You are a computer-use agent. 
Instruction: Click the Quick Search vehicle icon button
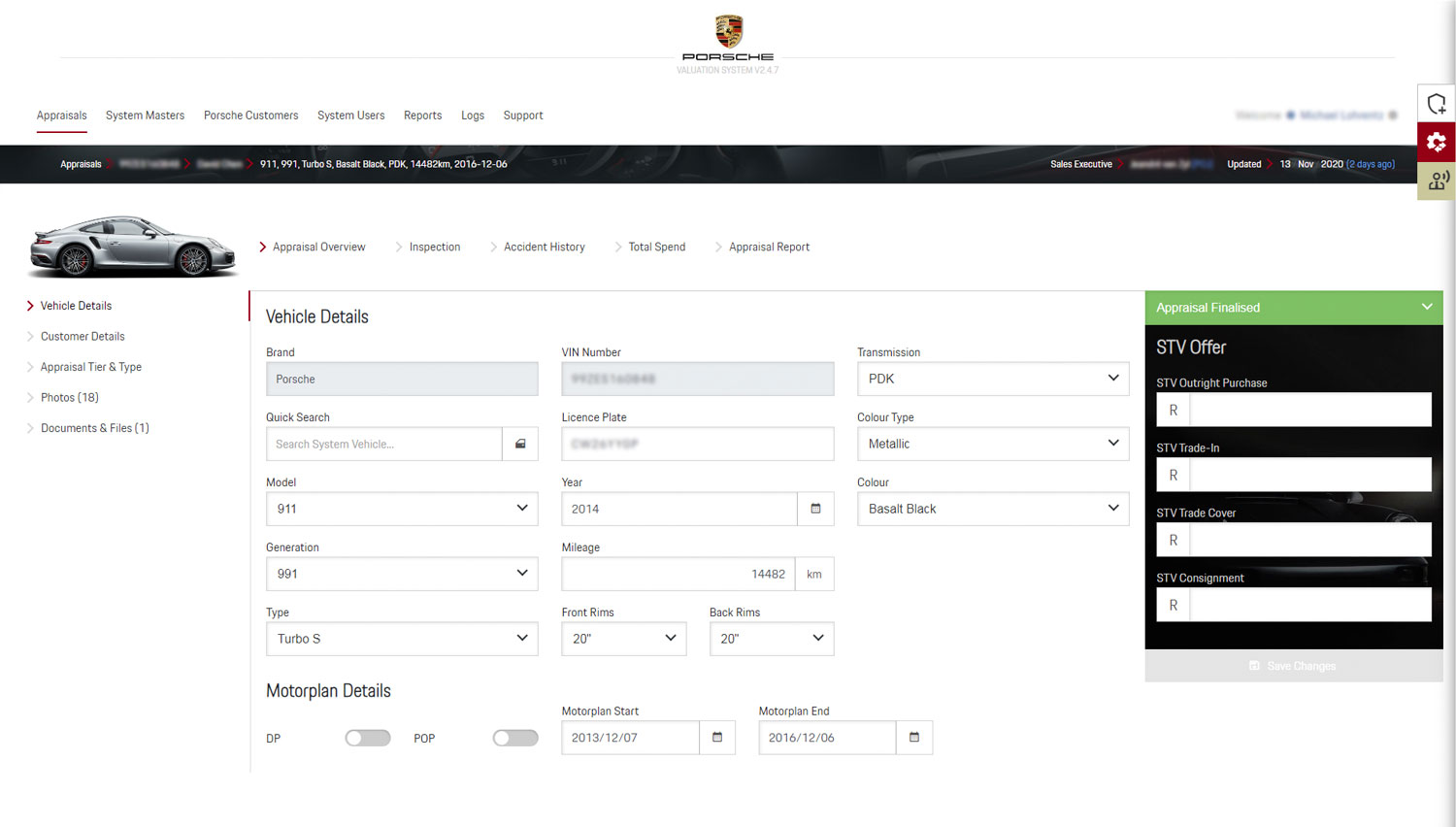520,444
